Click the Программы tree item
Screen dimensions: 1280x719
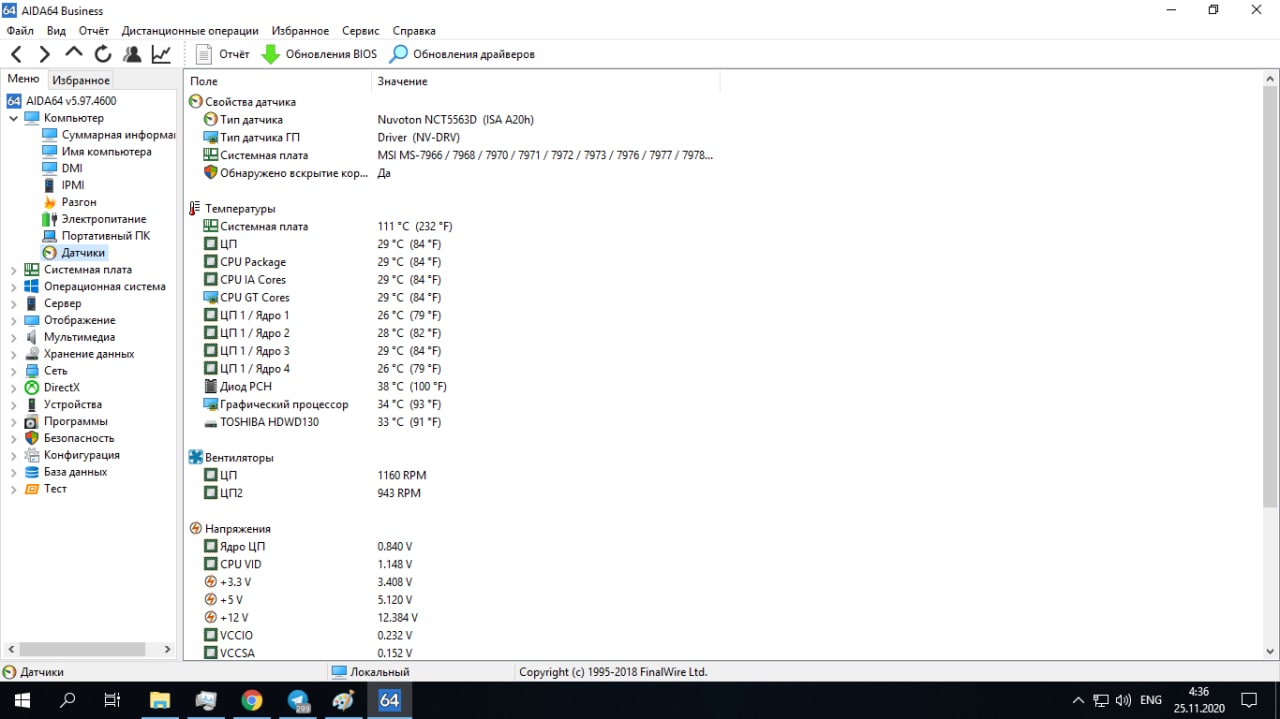coord(66,421)
